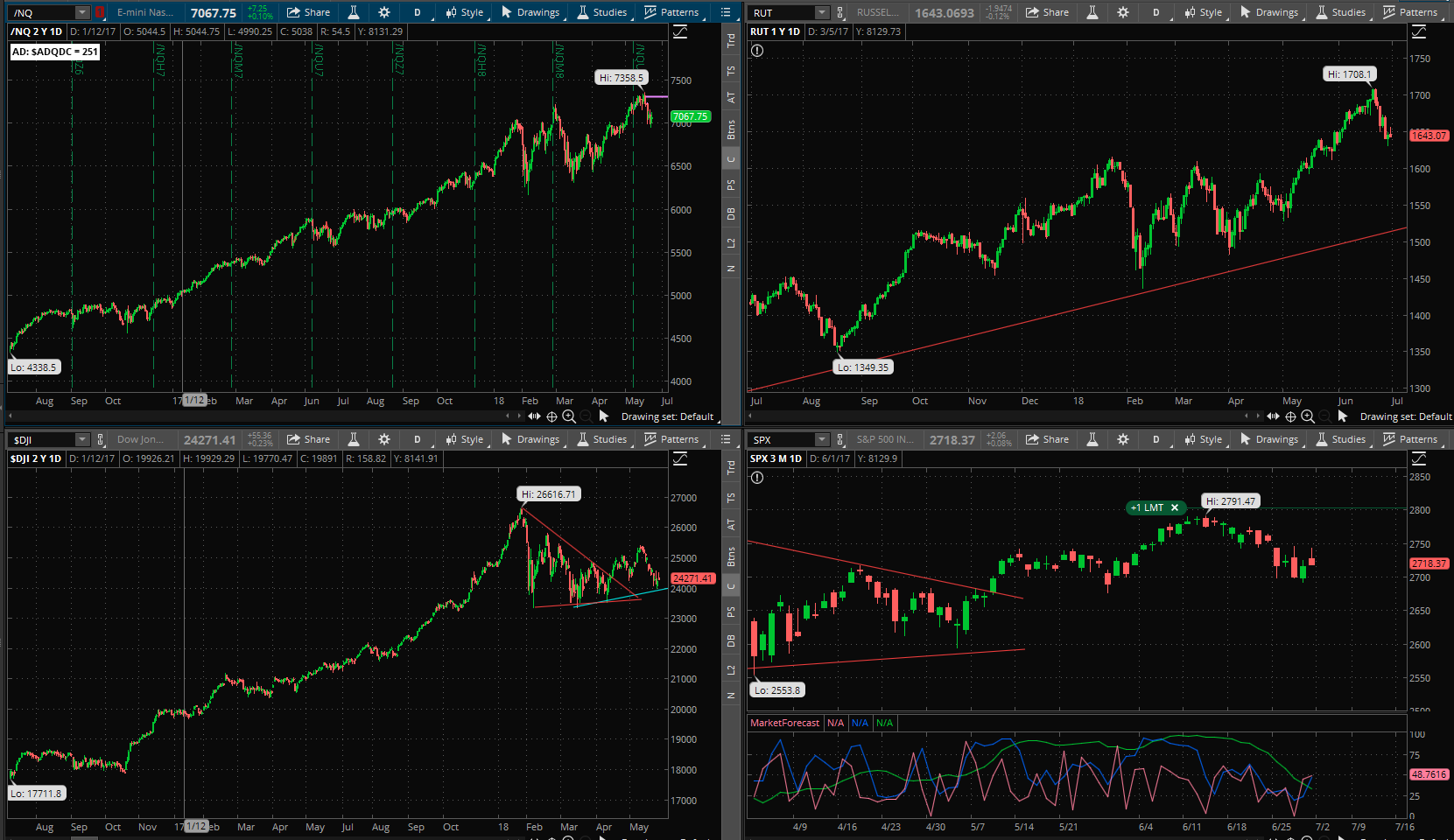
Task: Expand the $DJI symbol dropdown arrow
Action: [x=81, y=439]
